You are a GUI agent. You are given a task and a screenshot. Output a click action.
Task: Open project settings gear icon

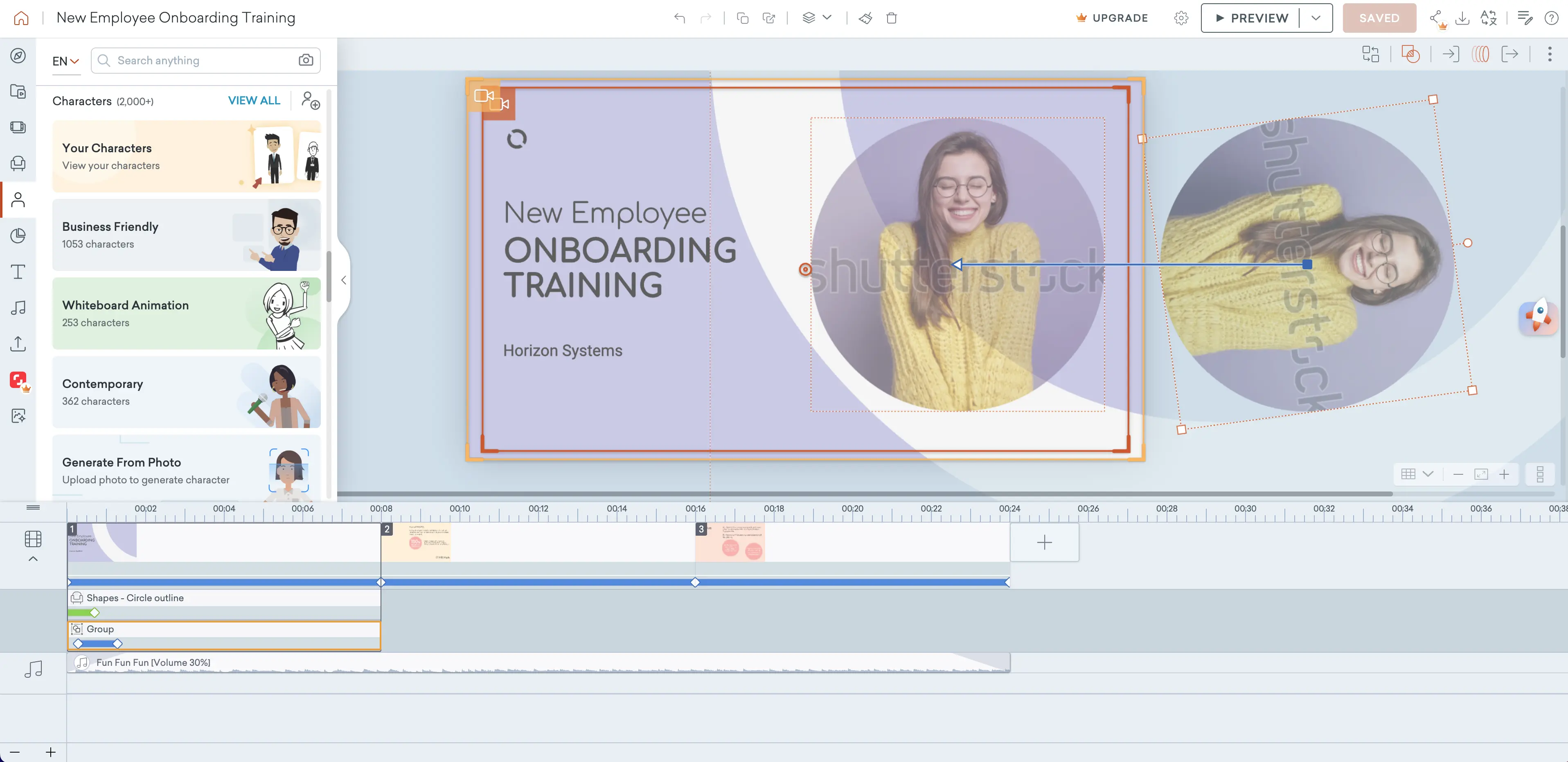tap(1181, 18)
